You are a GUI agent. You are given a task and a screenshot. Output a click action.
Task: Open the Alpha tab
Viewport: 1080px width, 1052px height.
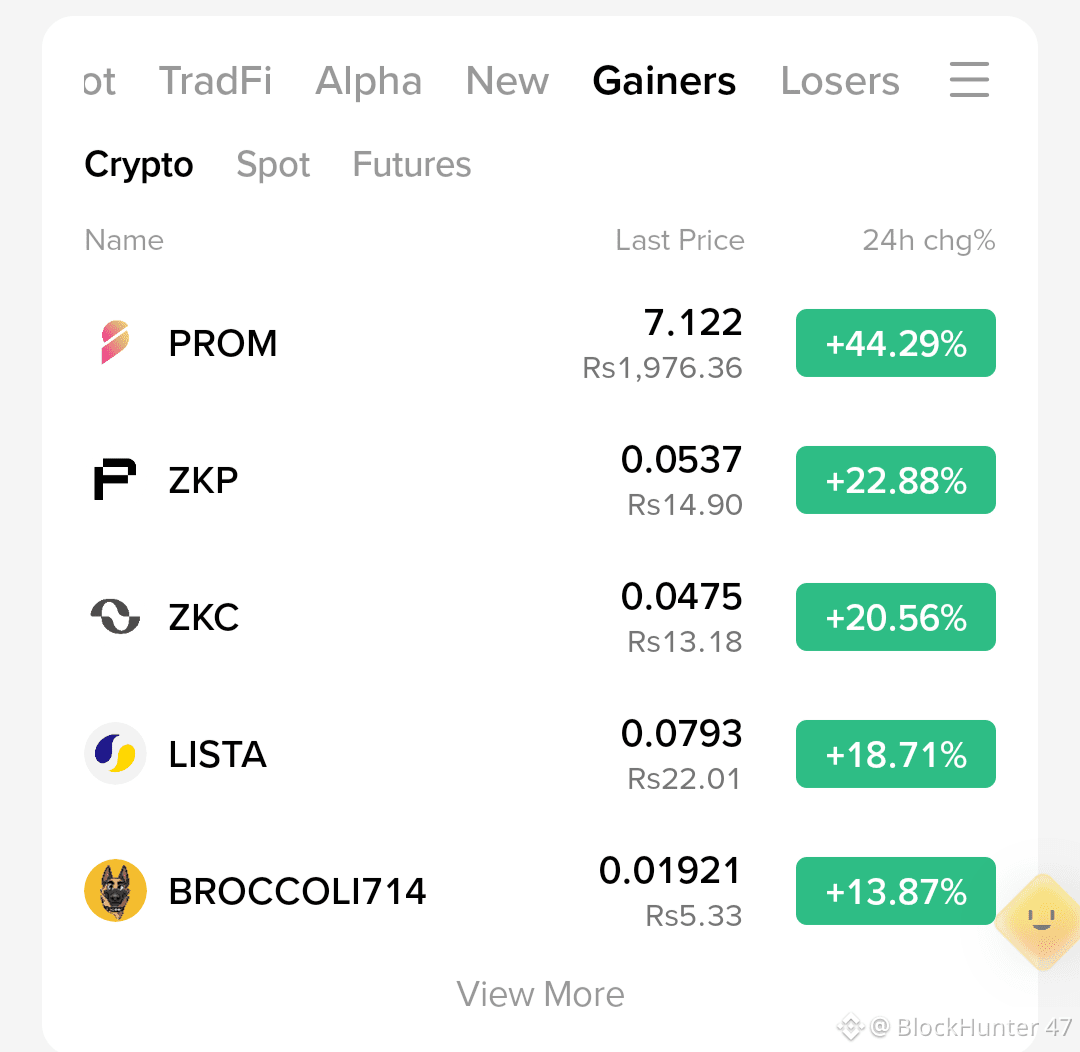368,81
